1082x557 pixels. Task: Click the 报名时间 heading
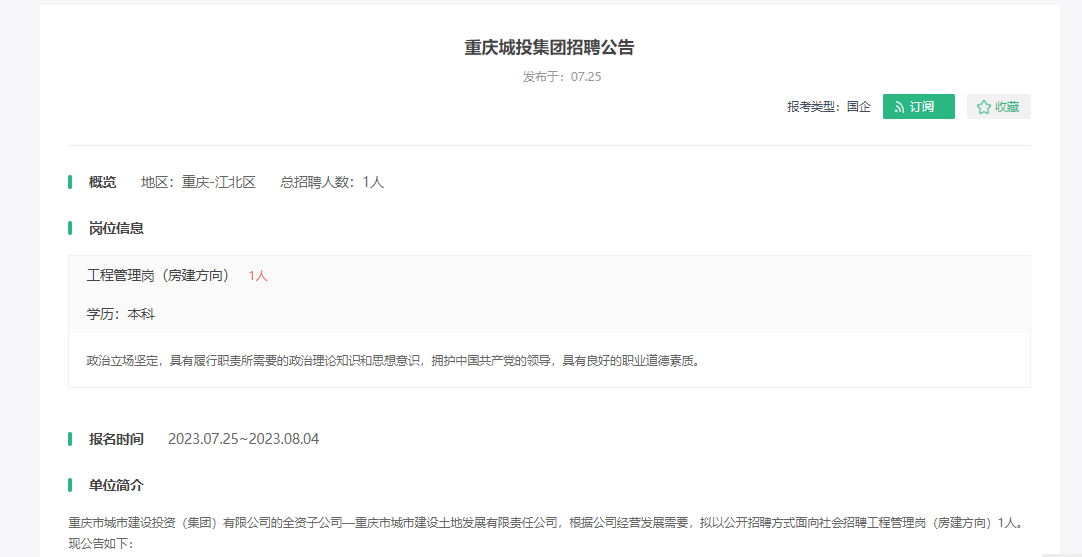(116, 439)
